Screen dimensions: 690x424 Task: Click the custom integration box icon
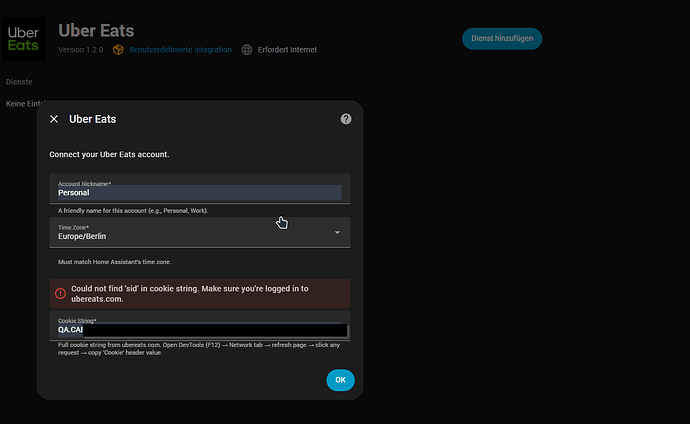coord(118,50)
